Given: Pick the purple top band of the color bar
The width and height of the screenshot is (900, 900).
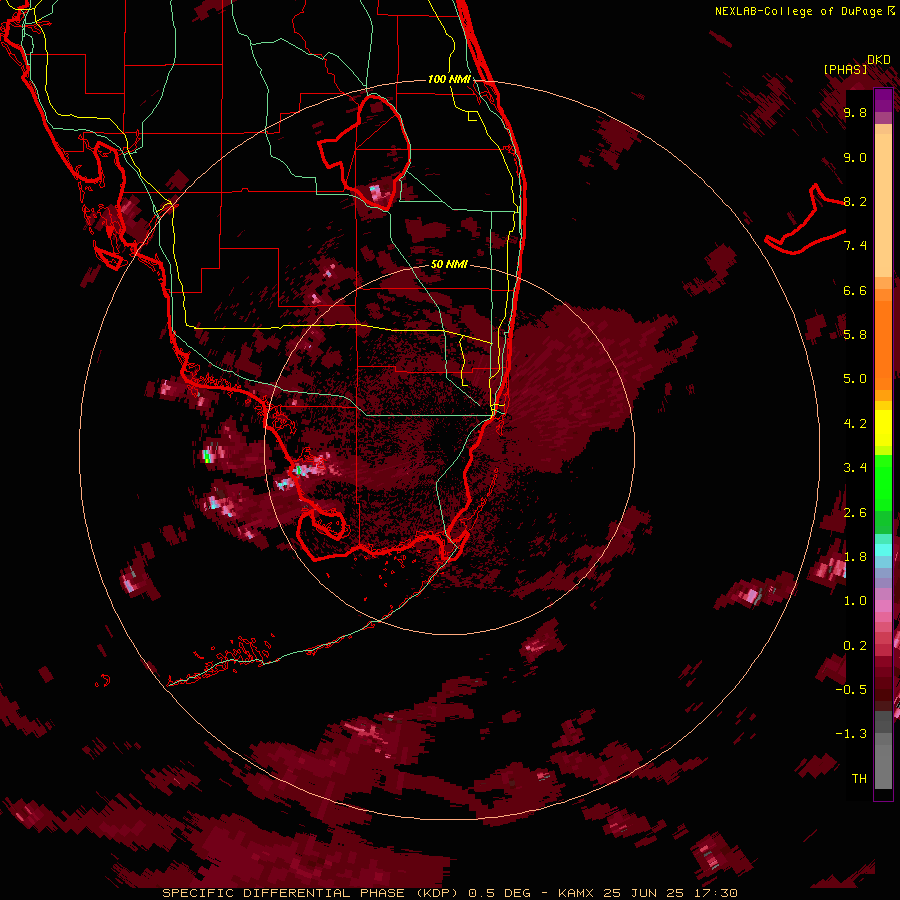Looking at the screenshot, I should tap(883, 100).
